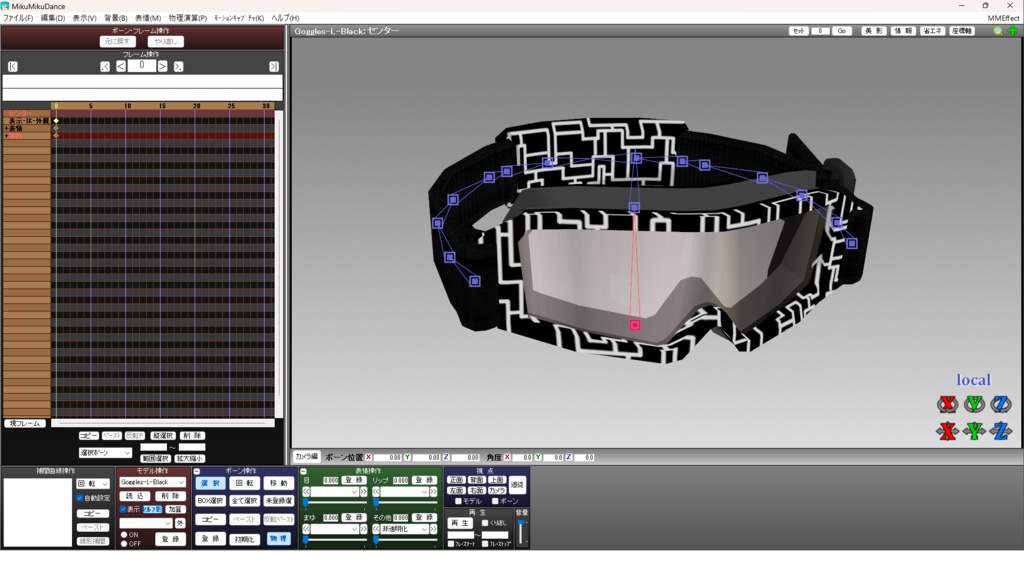Click the frame 0 keyframe diamond in 表示・IK・外観 row
The image size is (1024, 576).
(x=56, y=121)
